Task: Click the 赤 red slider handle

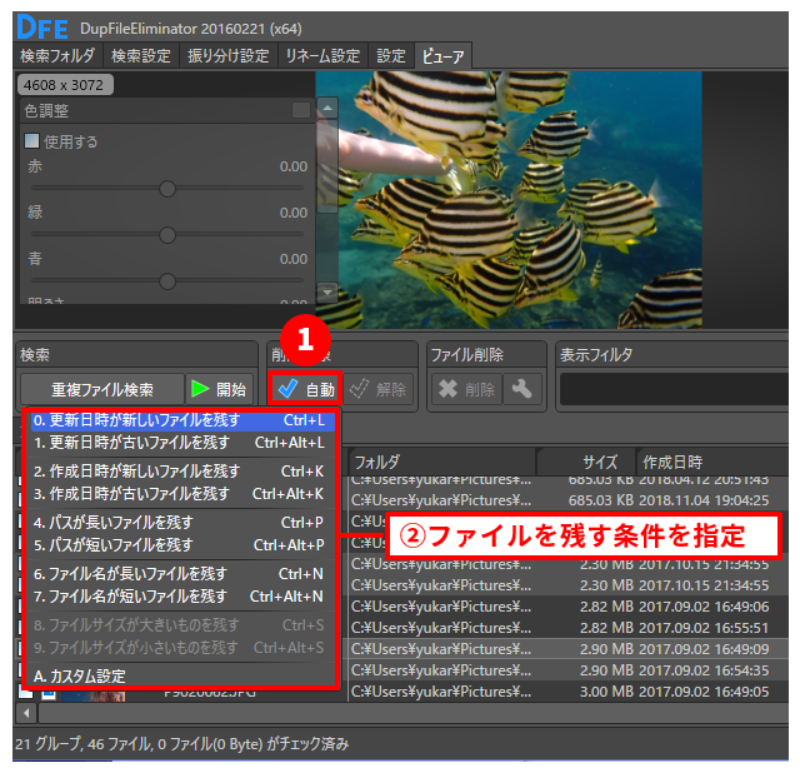Action: (x=168, y=188)
